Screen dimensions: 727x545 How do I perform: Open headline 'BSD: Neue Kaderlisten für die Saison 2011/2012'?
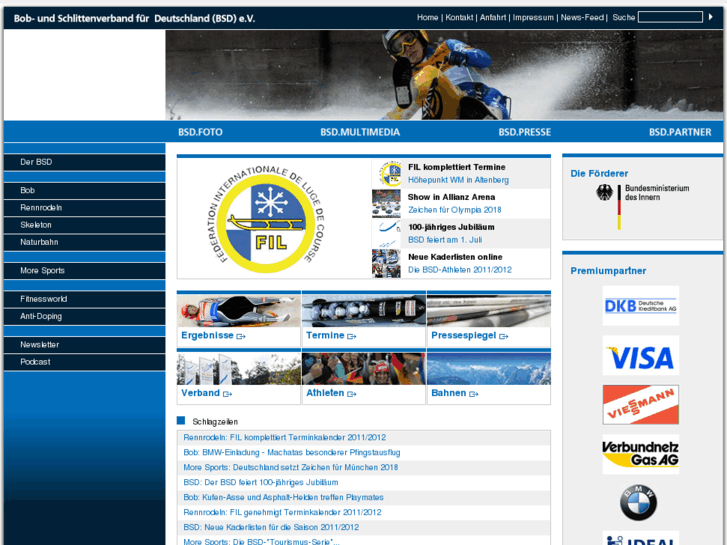271,527
